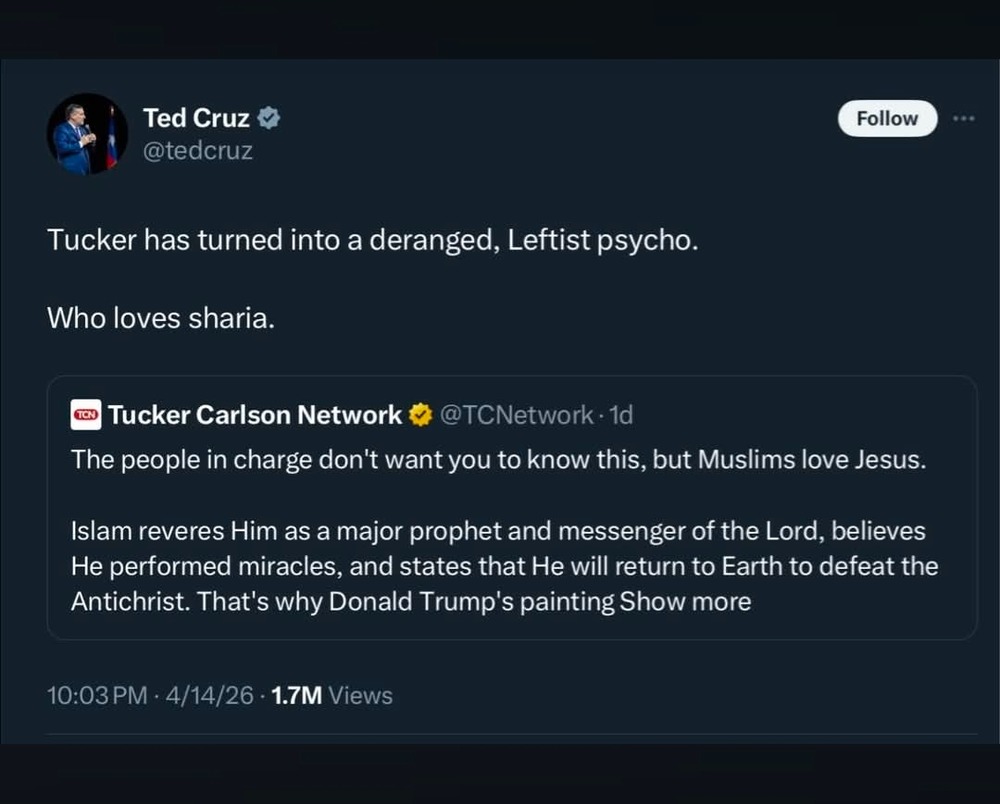Open quoted post via 'Muslims love Jesus' line
The image size is (1000, 804).
coord(499,461)
